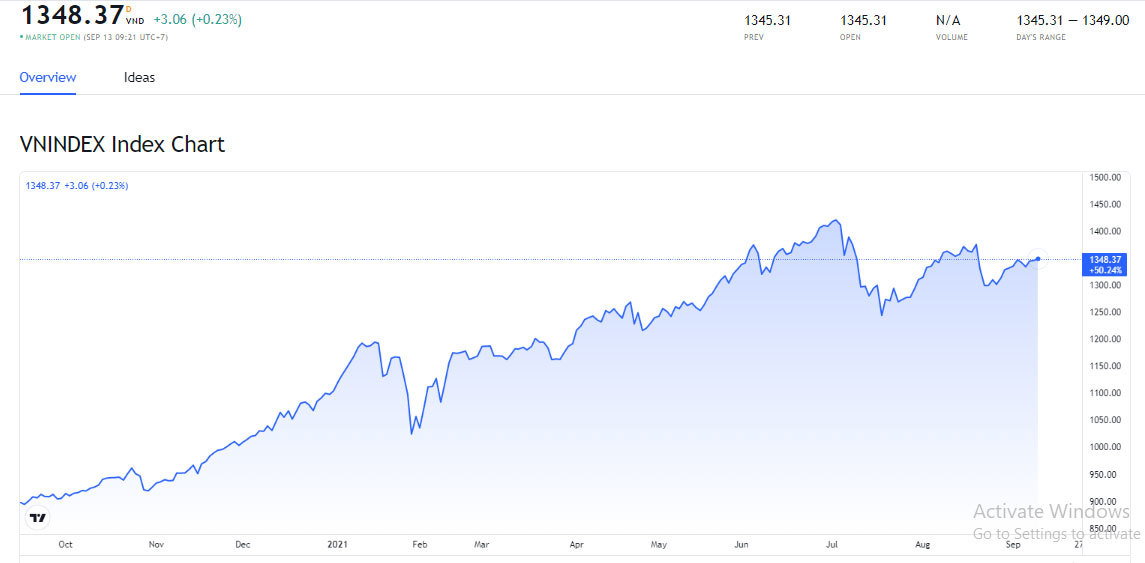The height and width of the screenshot is (563, 1145).
Task: Click the orange D delayed-data indicator
Action: click(128, 9)
